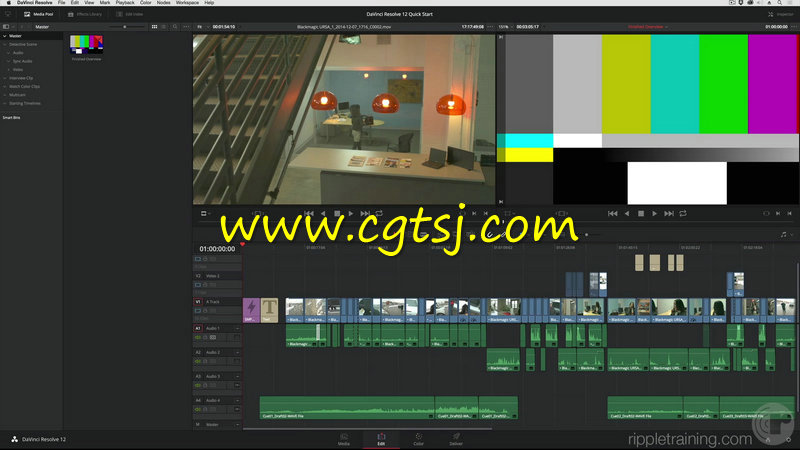Open the audio music note icon menu

(784, 235)
